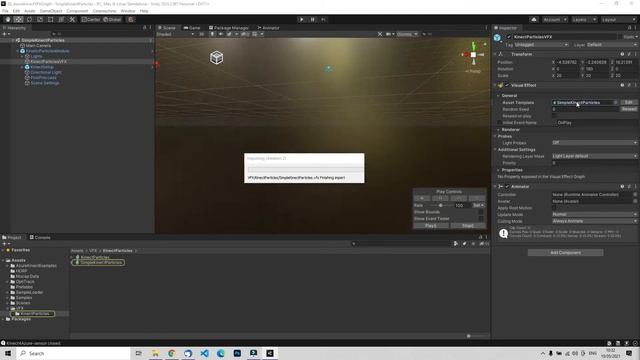Toggle the KinectParticlesVFX active checkbox in Inspector
Screen dimensions: 640x360
509,37
